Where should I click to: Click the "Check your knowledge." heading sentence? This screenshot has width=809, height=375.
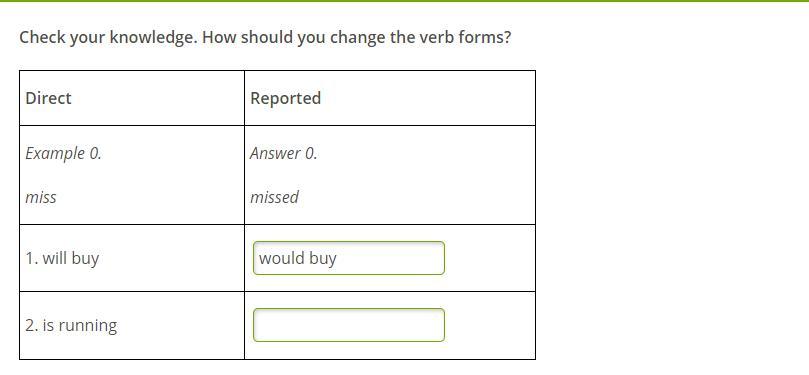pos(108,38)
